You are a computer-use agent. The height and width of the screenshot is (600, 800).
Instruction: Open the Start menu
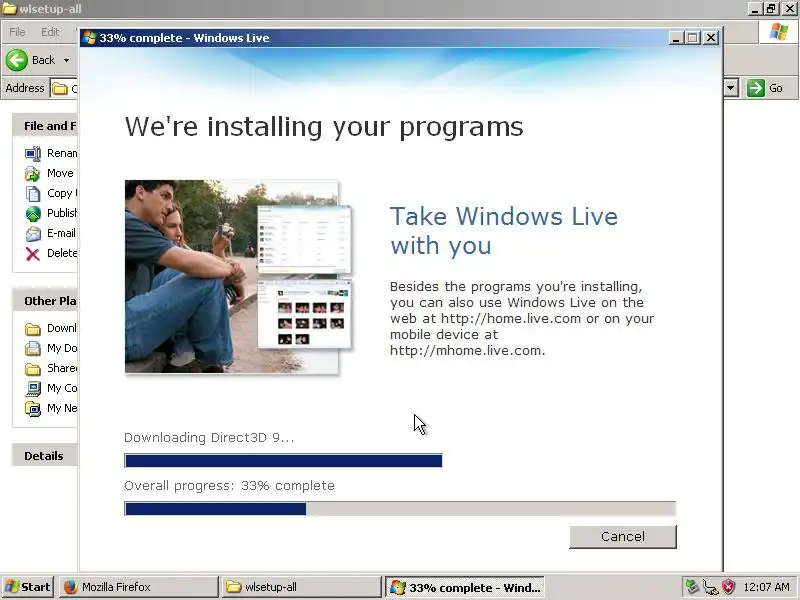pos(28,587)
